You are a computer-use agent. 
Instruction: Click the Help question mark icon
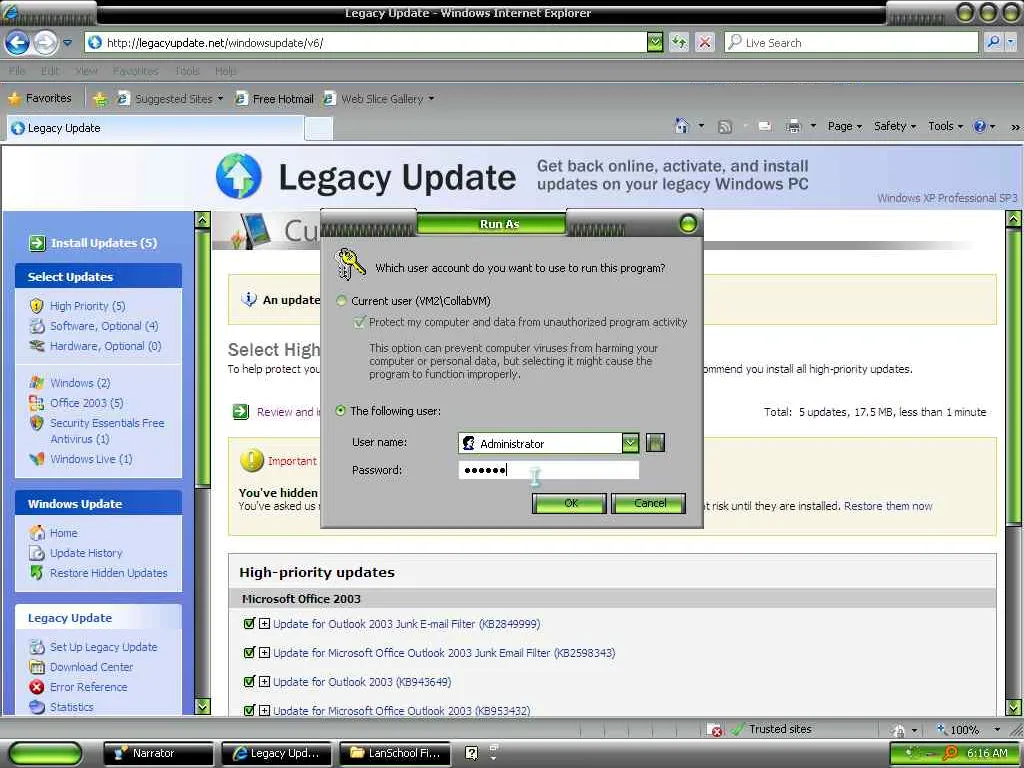980,127
